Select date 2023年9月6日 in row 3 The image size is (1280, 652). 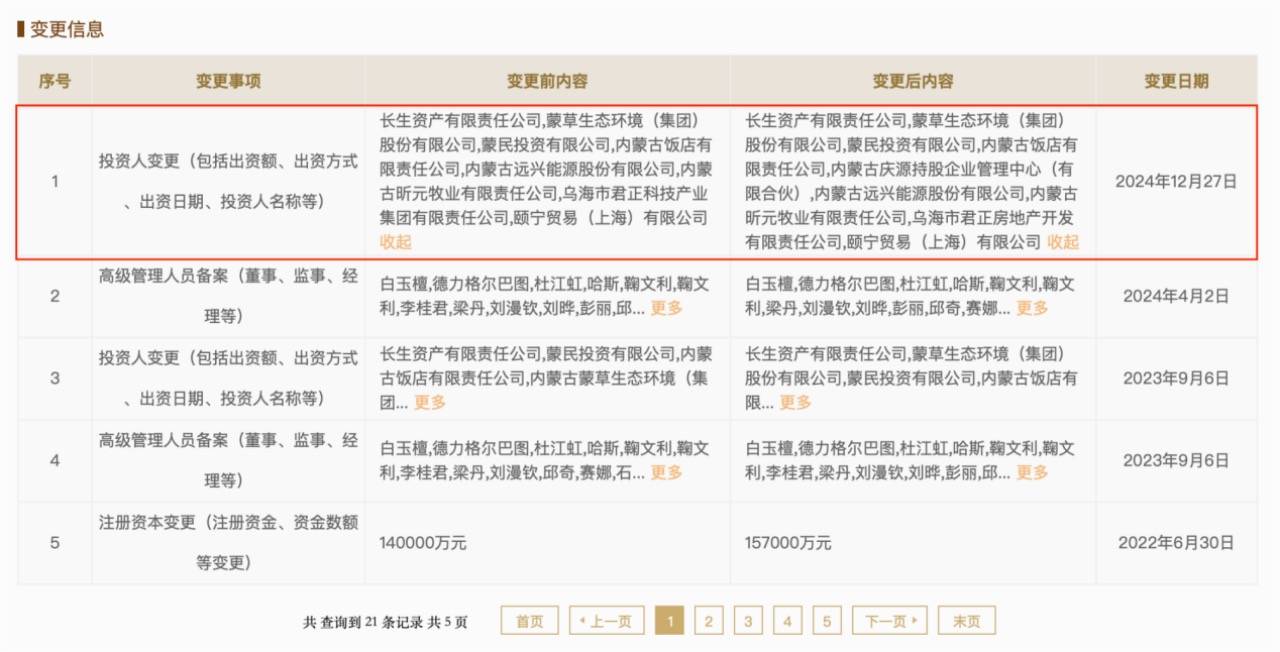(1176, 378)
